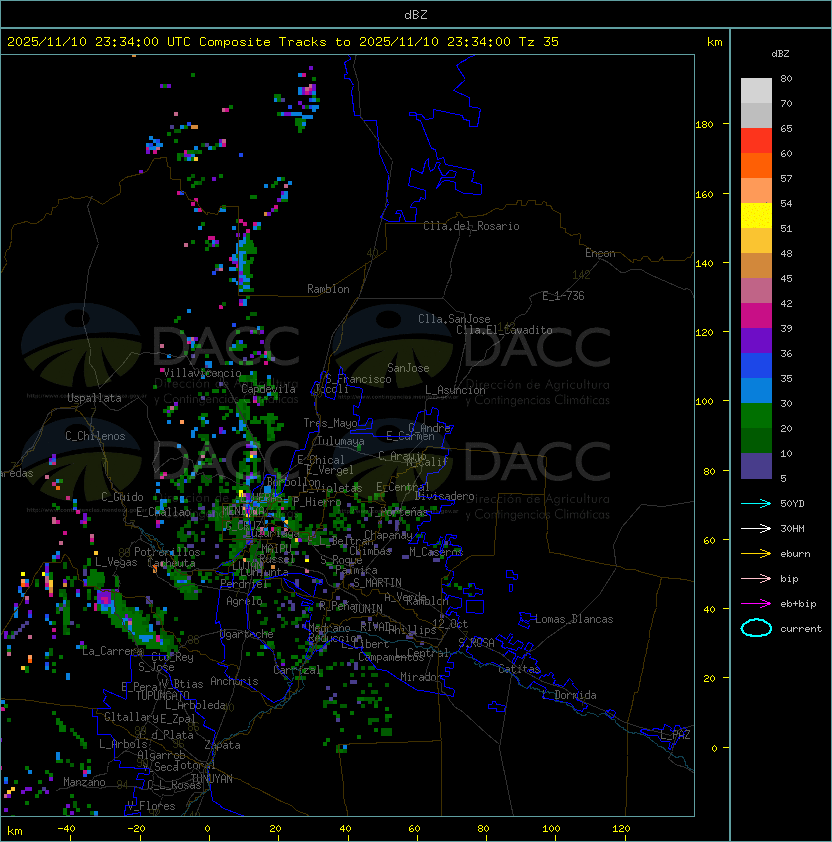The width and height of the screenshot is (832, 842).
Task: Click the 'dBZ' title at top
Action: pyautogui.click(x=416, y=15)
